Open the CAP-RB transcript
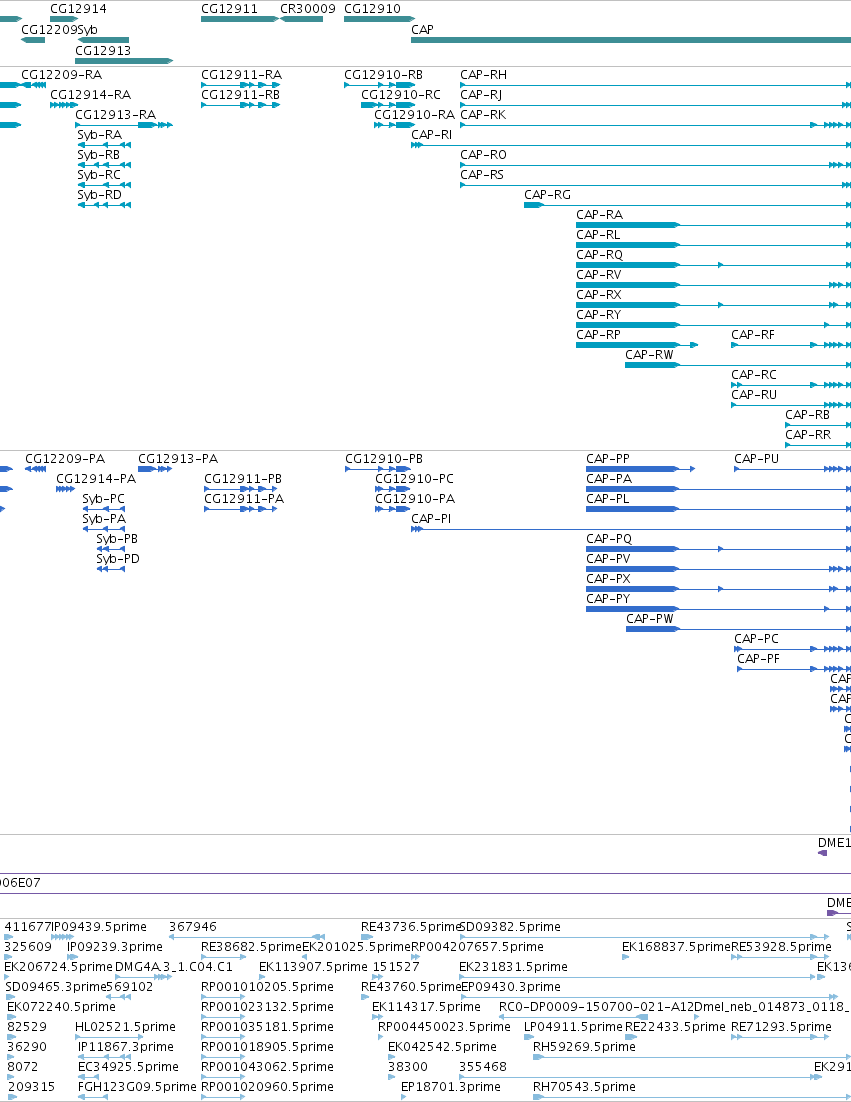 coord(807,415)
